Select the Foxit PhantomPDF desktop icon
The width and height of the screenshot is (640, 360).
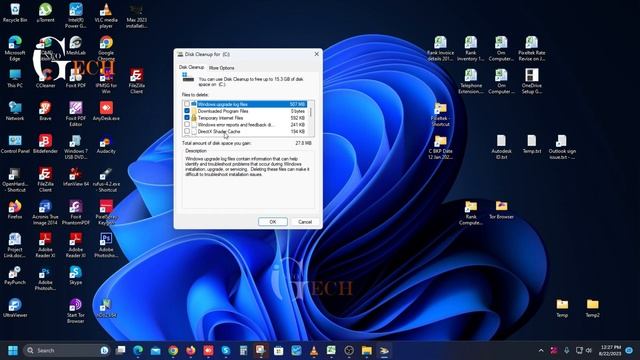(76, 212)
